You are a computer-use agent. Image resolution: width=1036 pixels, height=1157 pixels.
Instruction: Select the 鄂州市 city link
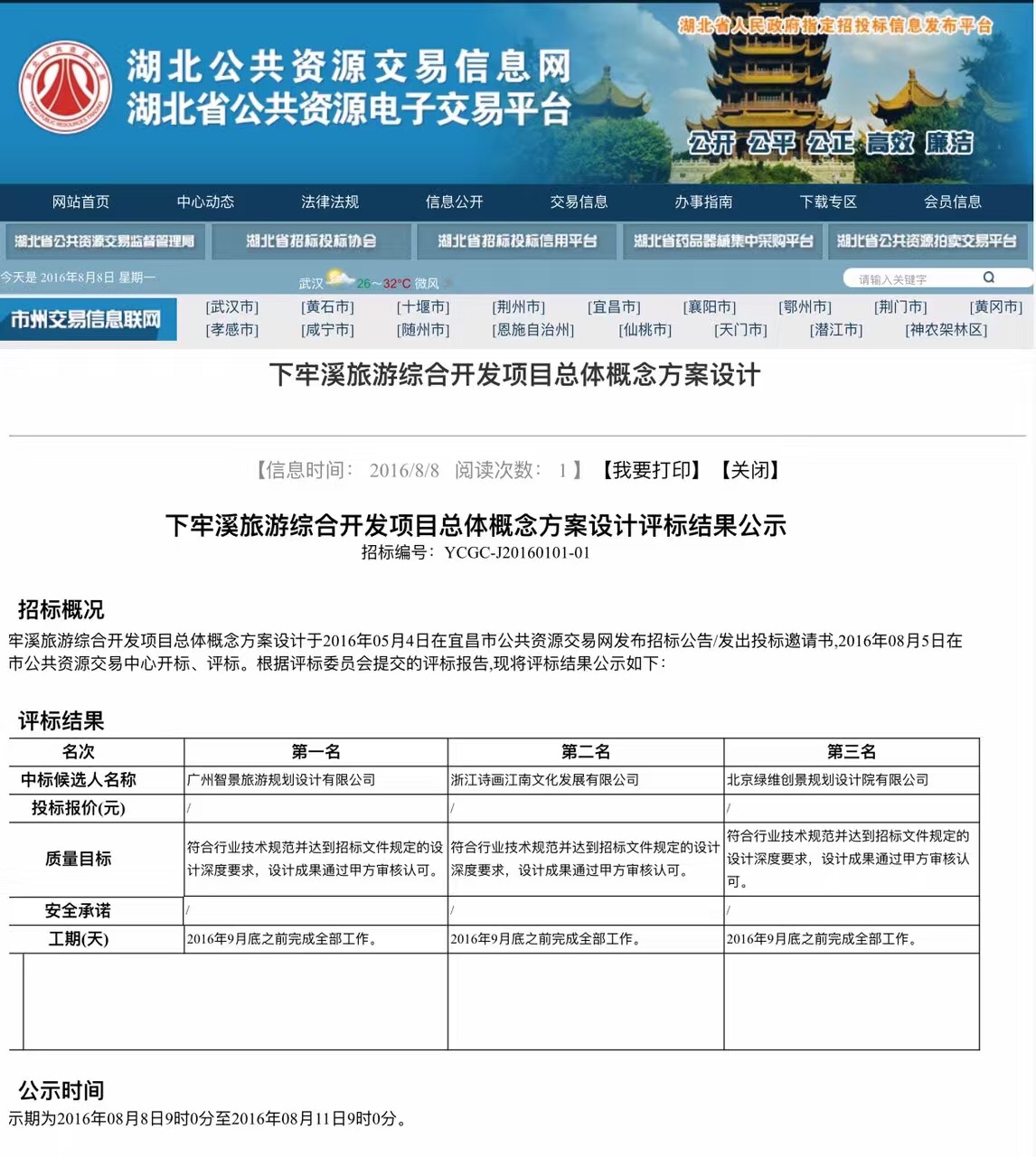(805, 307)
